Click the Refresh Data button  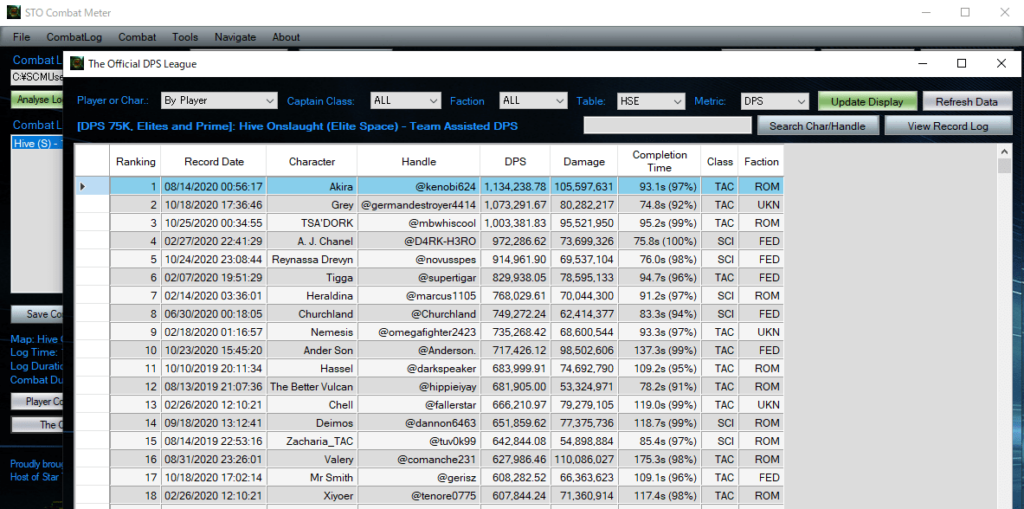pyautogui.click(x=966, y=102)
